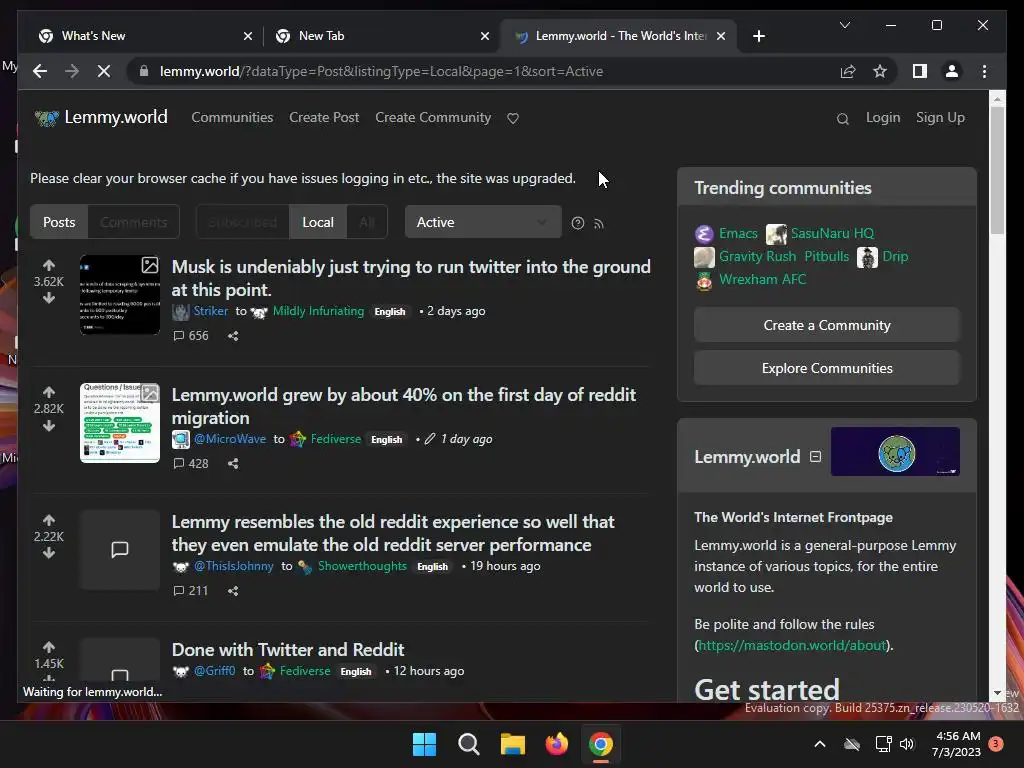Open the Wrexham AFC community link
This screenshot has height=768, width=1024.
(x=762, y=280)
